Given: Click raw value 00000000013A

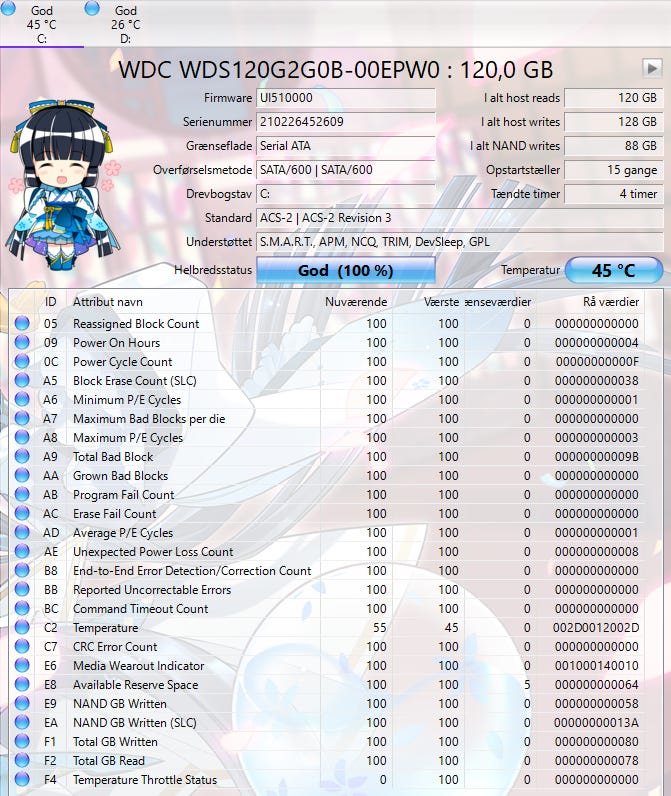Looking at the screenshot, I should click(596, 723).
